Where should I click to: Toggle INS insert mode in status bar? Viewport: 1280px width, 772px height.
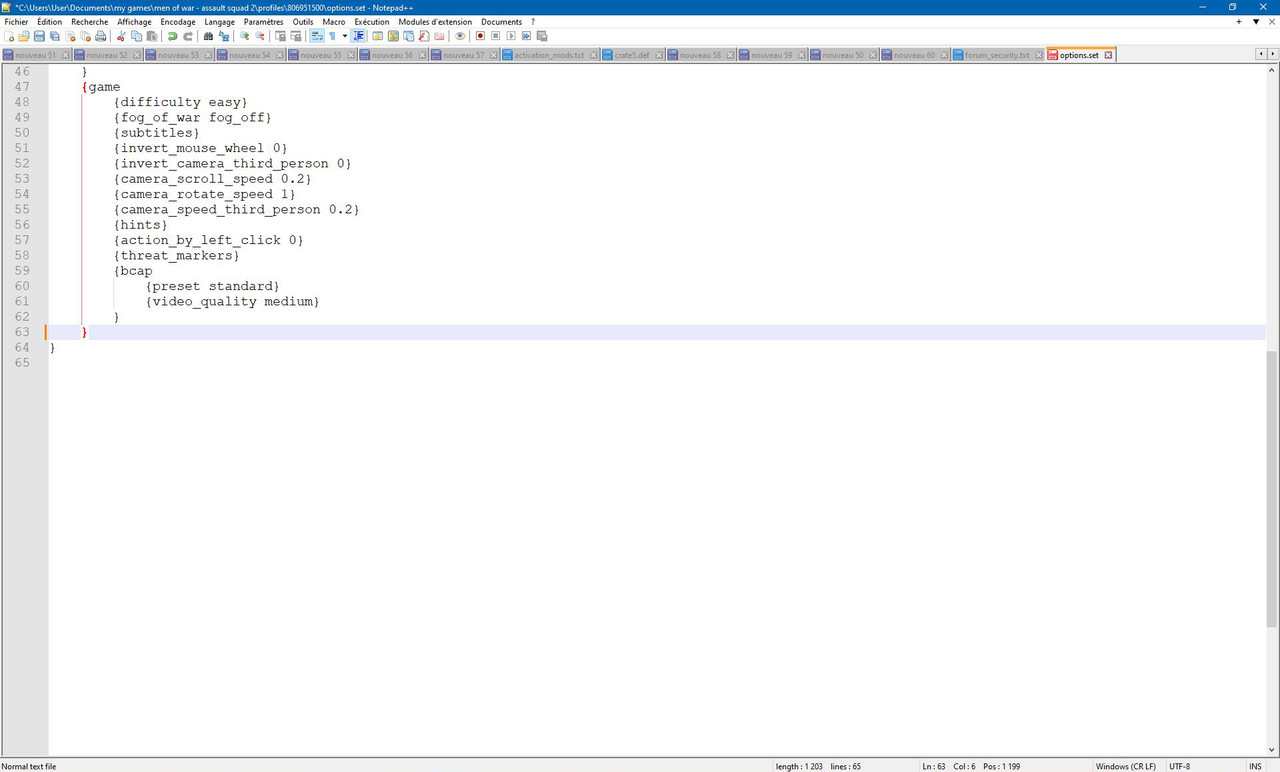coord(1255,766)
